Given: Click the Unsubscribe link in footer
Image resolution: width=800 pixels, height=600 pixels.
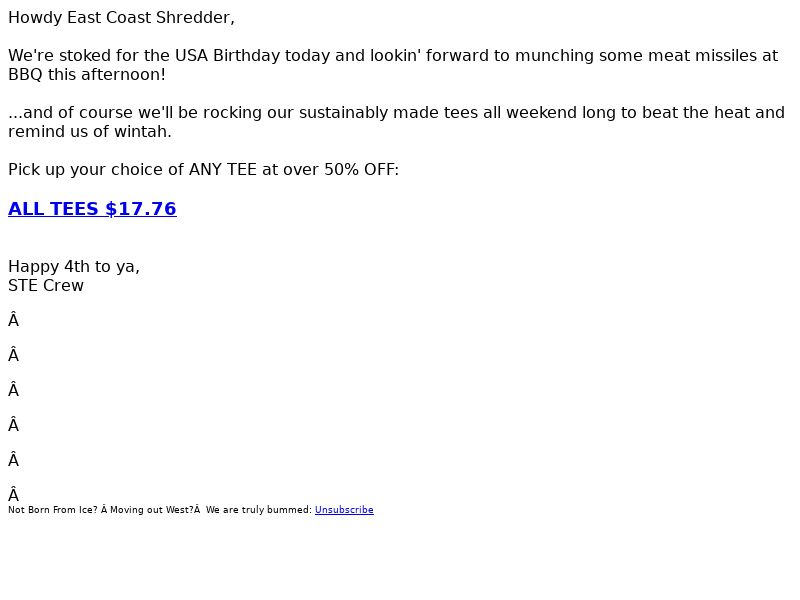Looking at the screenshot, I should click(x=344, y=510).
